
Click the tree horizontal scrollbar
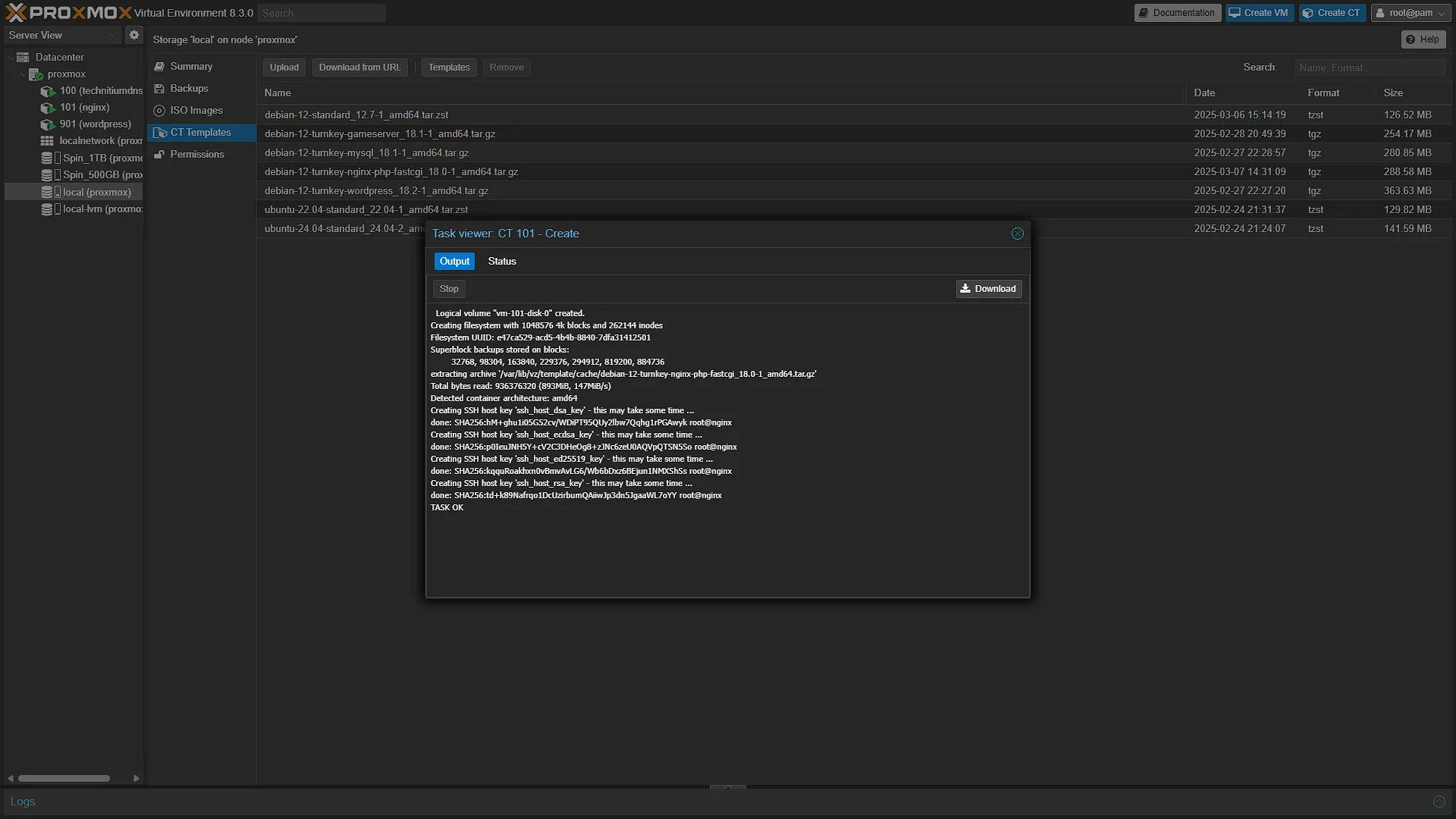coord(64,778)
